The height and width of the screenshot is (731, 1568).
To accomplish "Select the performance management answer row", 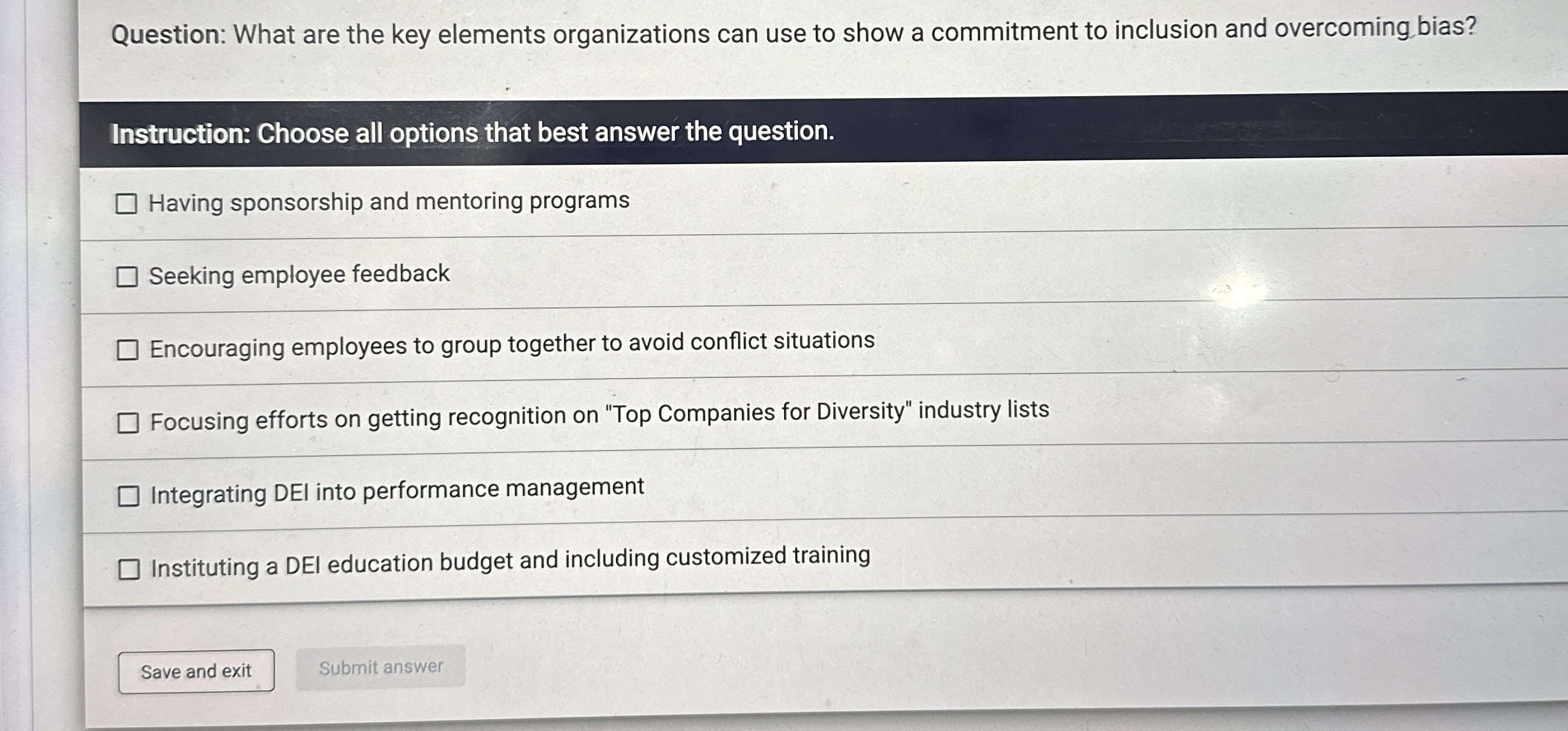I will [x=395, y=492].
